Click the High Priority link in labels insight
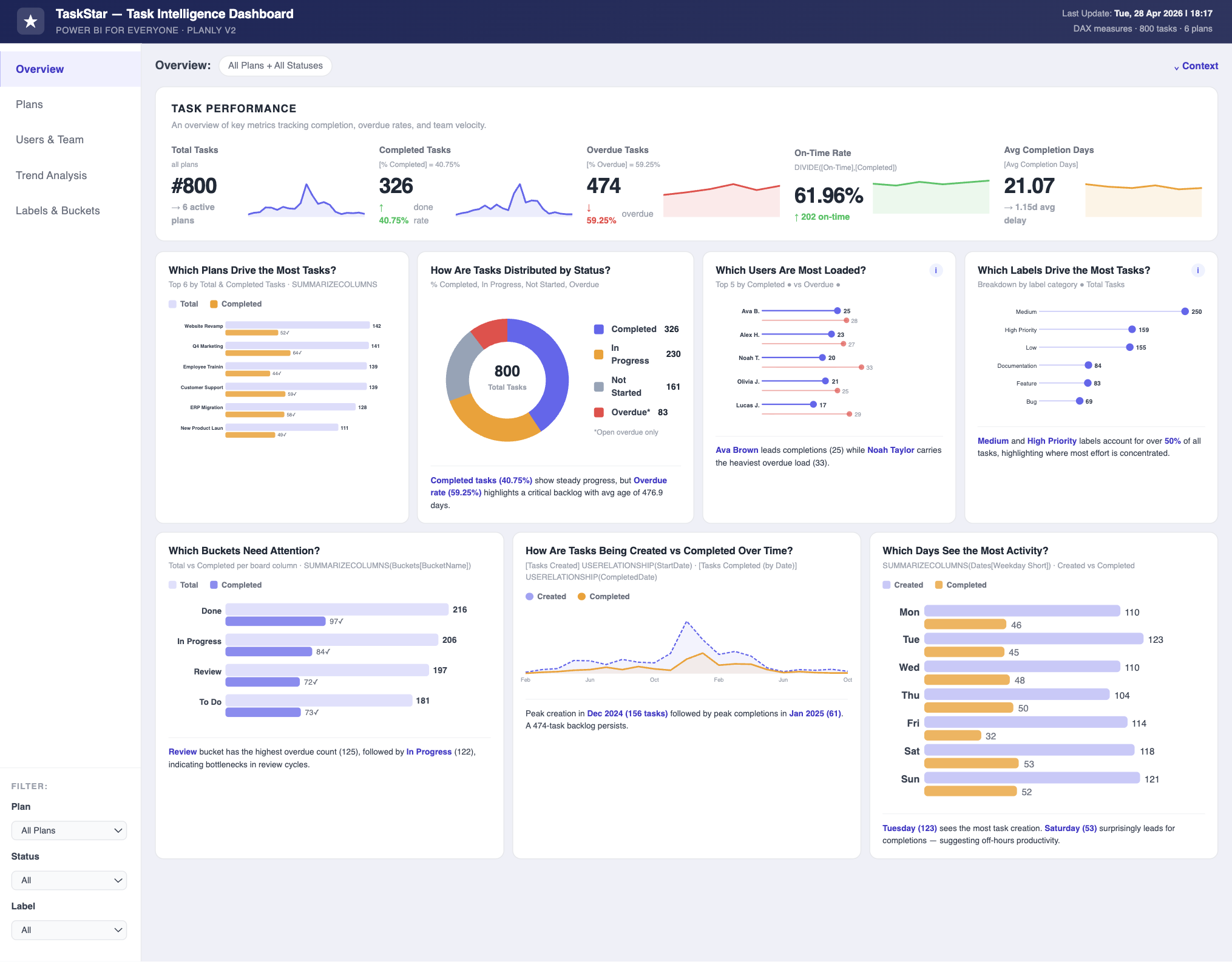This screenshot has height=964, width=1232. pyautogui.click(x=1052, y=441)
